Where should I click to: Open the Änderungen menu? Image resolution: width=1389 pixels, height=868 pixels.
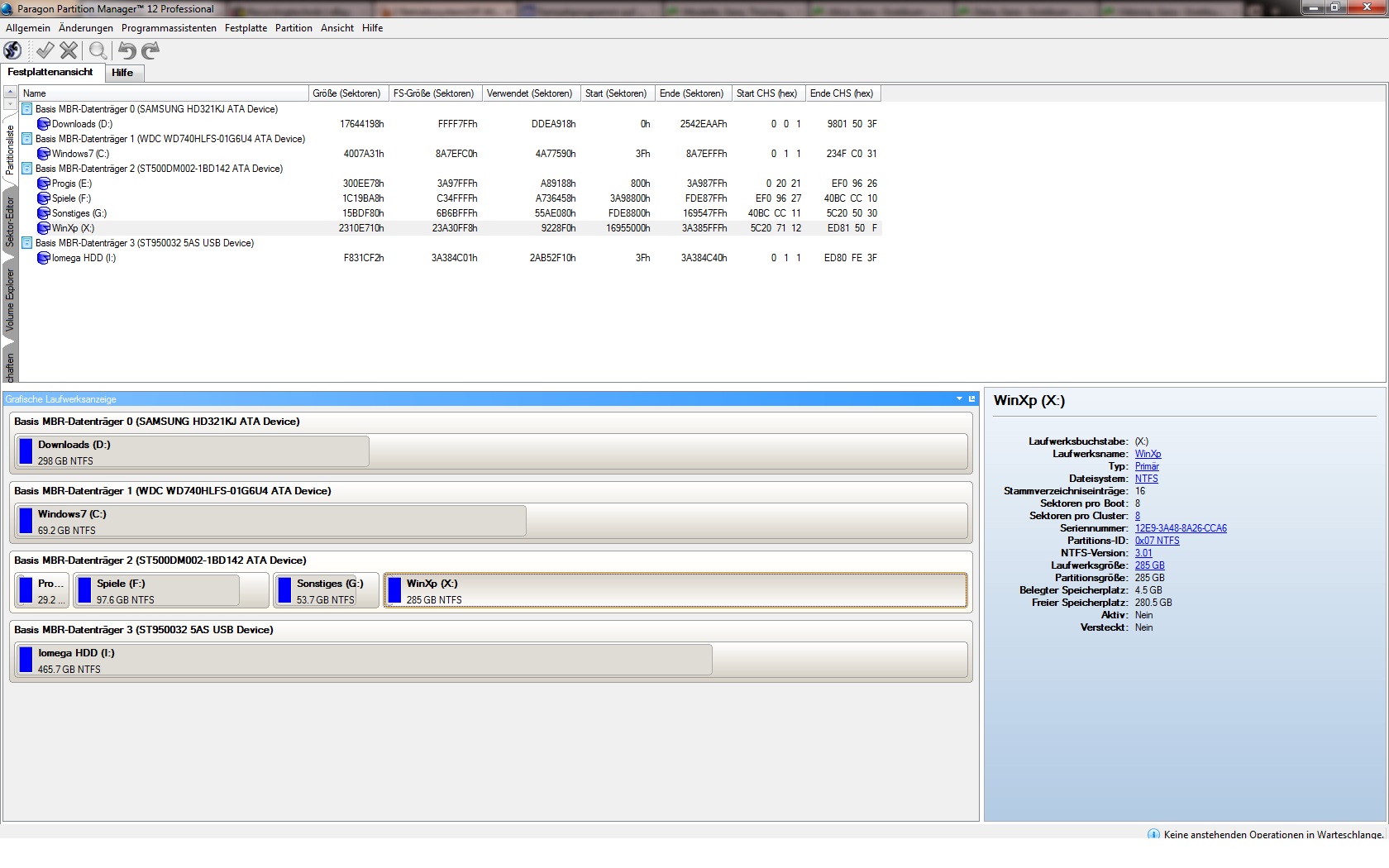(86, 28)
